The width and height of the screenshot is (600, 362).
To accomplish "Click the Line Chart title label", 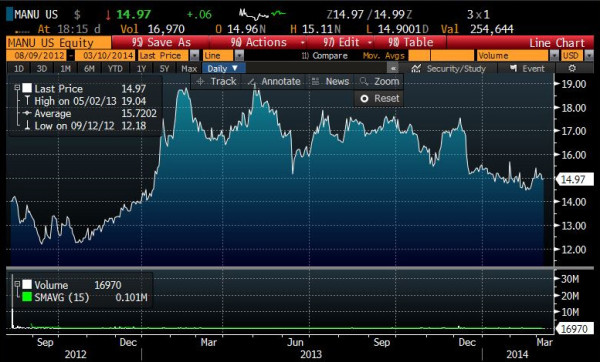I will tap(557, 43).
